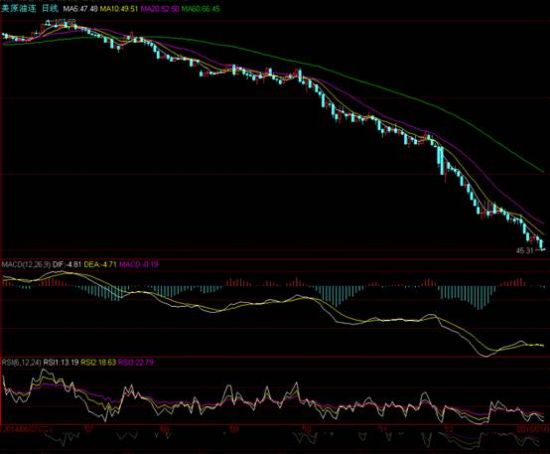Click the 美原油连 contract title
This screenshot has width=550, height=454.
(19, 9)
